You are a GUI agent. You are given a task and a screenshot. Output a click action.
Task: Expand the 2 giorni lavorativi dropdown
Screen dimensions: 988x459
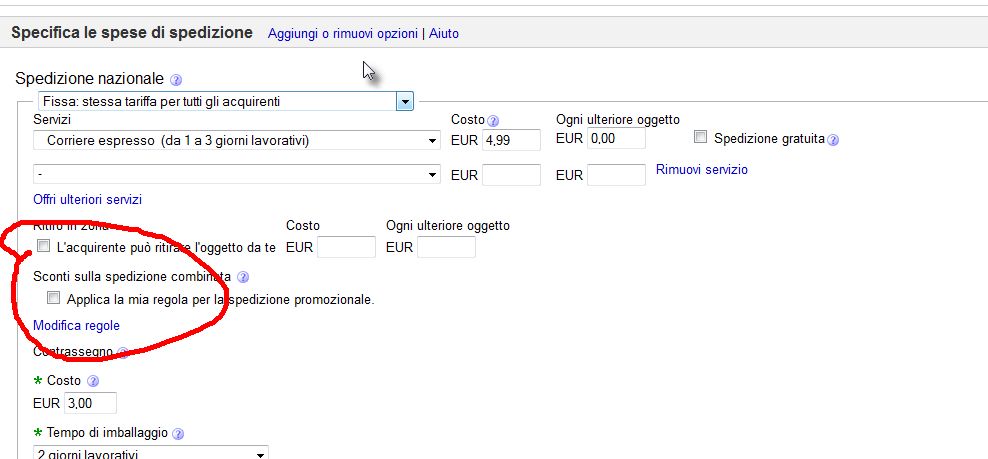tap(261, 454)
